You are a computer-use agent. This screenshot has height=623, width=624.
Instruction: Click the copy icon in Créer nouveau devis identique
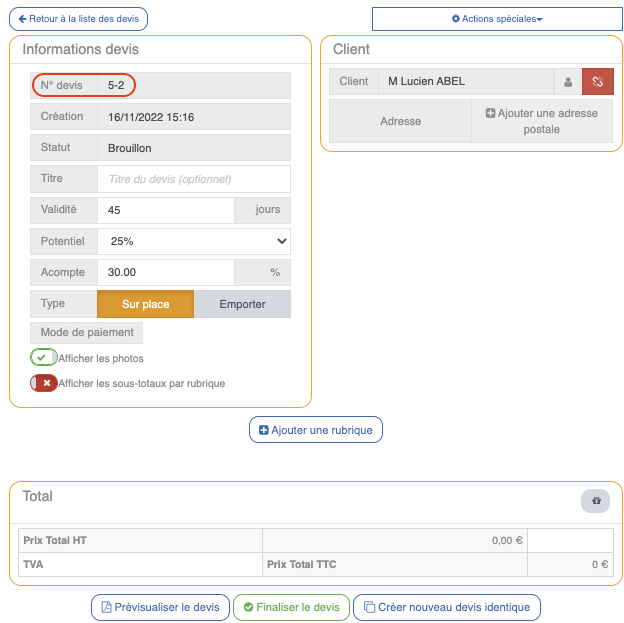[x=369, y=607]
